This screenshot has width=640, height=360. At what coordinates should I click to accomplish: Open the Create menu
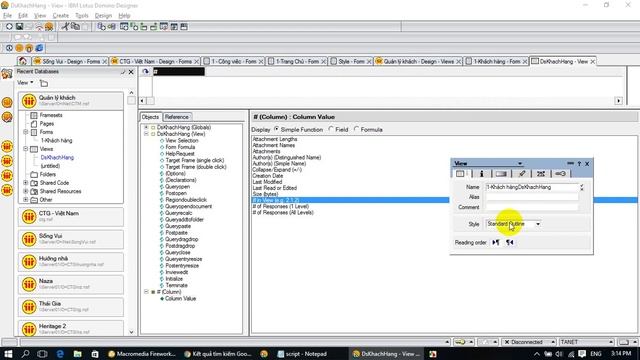click(60, 16)
